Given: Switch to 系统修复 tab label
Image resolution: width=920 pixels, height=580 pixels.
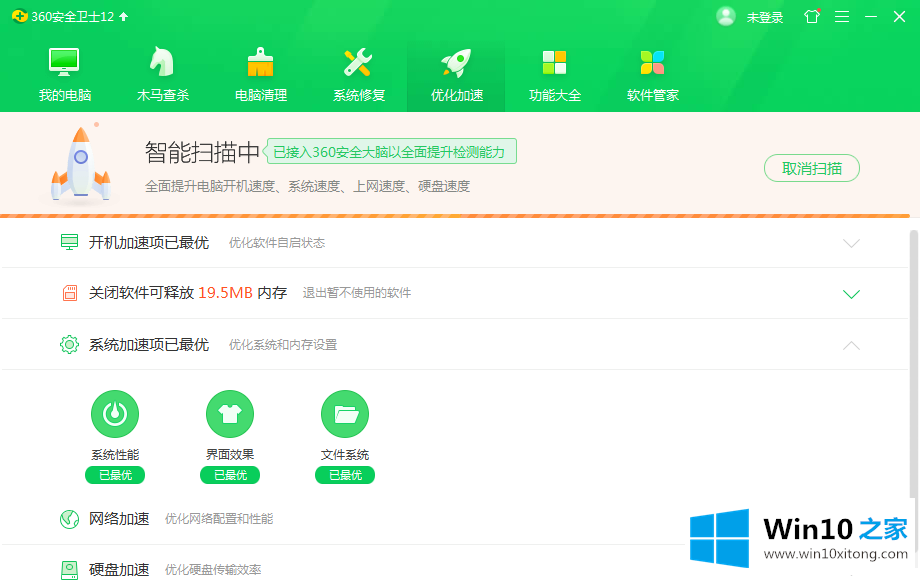Looking at the screenshot, I should point(358,95).
